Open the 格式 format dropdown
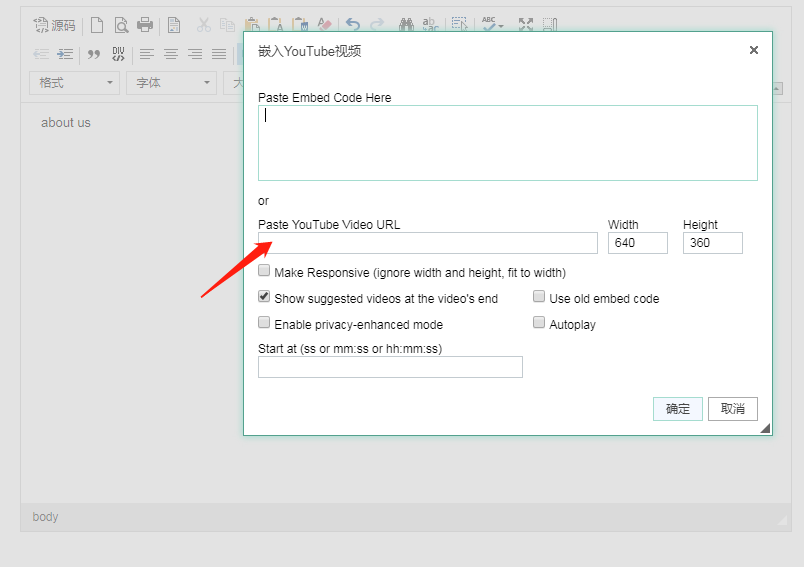Screen dimensions: 804x567 point(74,83)
